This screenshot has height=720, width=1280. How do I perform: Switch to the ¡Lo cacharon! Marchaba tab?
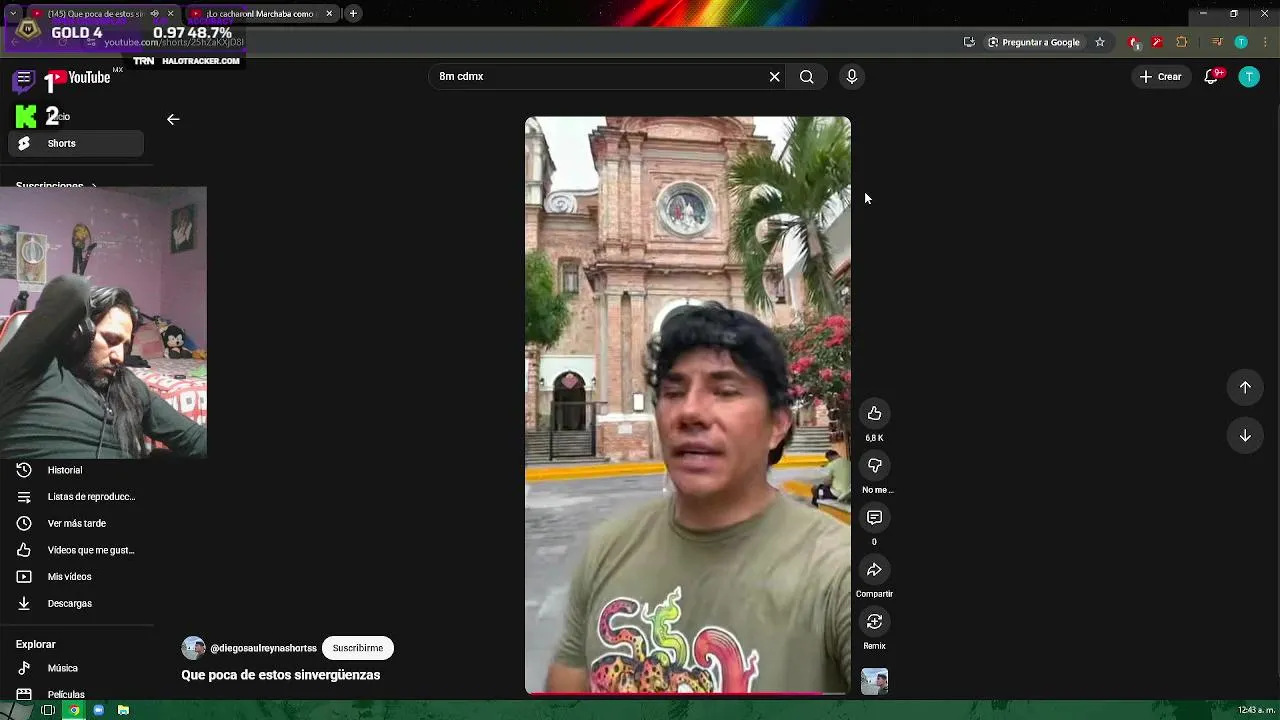tap(260, 14)
